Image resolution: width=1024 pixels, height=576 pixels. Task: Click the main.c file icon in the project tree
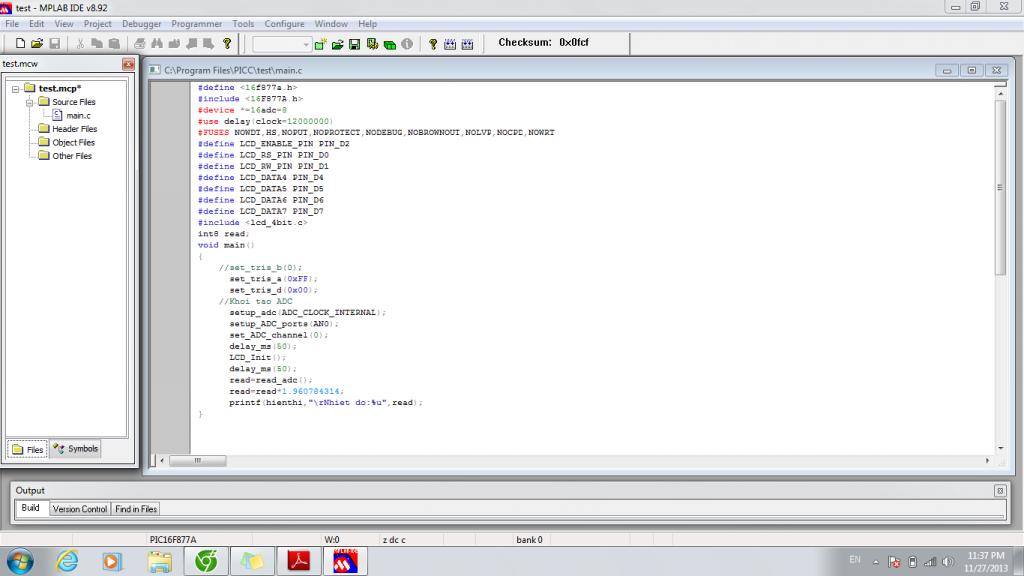point(57,115)
